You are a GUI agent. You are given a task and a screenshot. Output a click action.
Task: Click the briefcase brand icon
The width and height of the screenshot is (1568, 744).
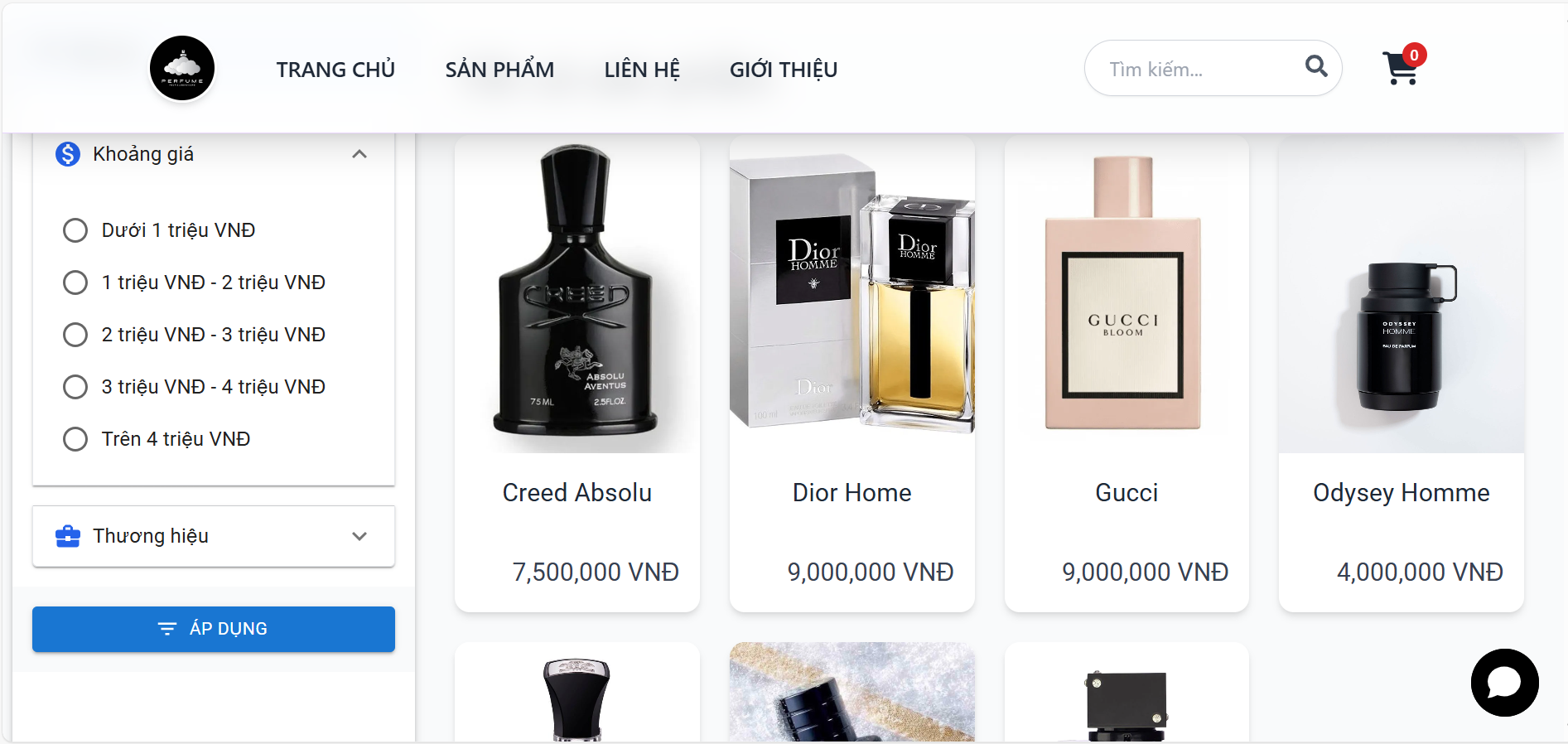[68, 536]
